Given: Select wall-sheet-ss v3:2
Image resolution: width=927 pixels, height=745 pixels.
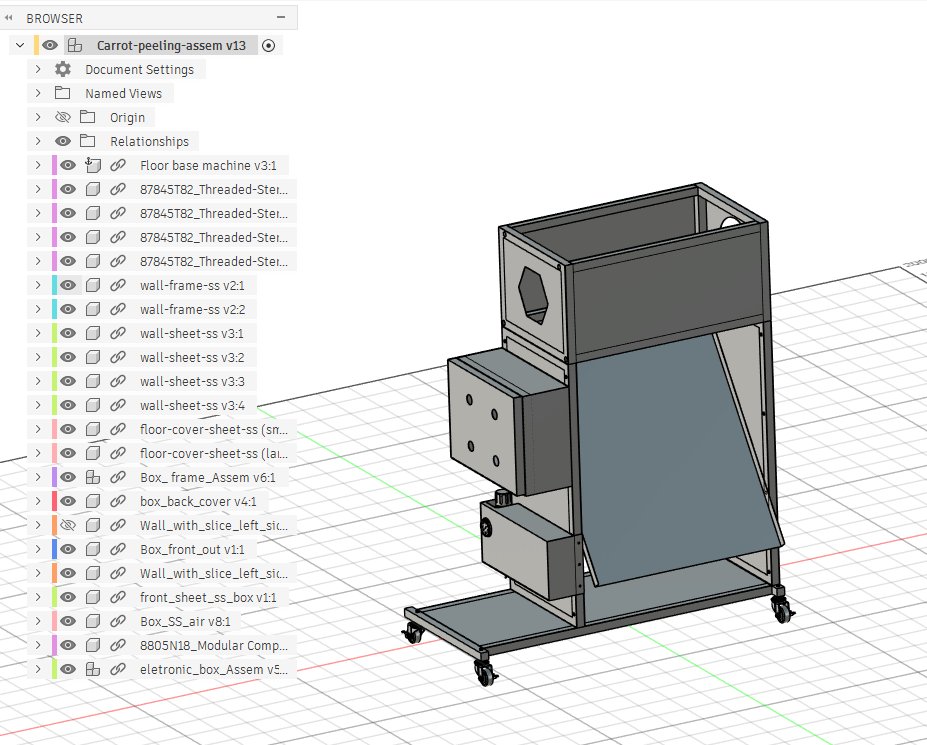Looking at the screenshot, I should pyautogui.click(x=192, y=357).
